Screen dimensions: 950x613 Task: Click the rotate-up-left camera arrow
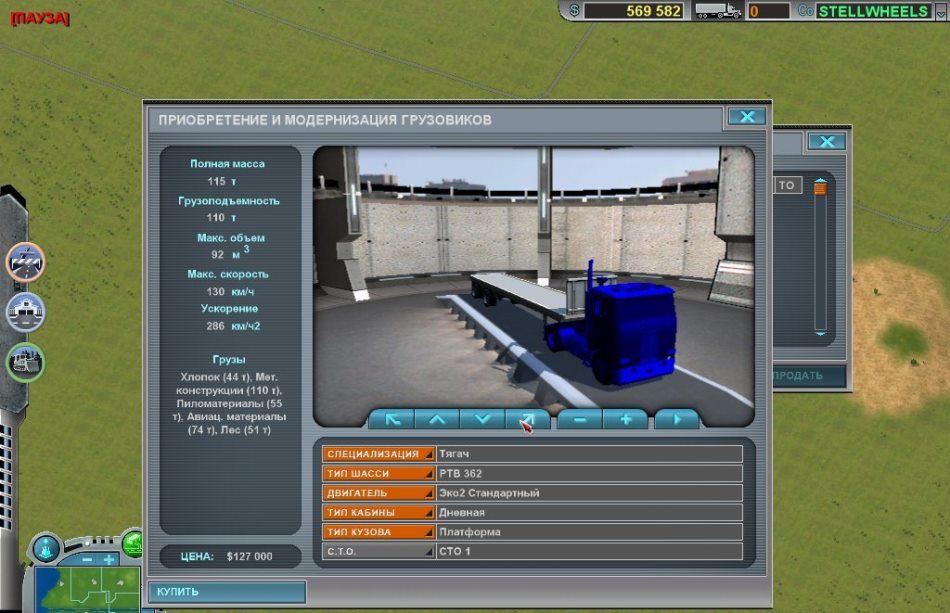390,419
